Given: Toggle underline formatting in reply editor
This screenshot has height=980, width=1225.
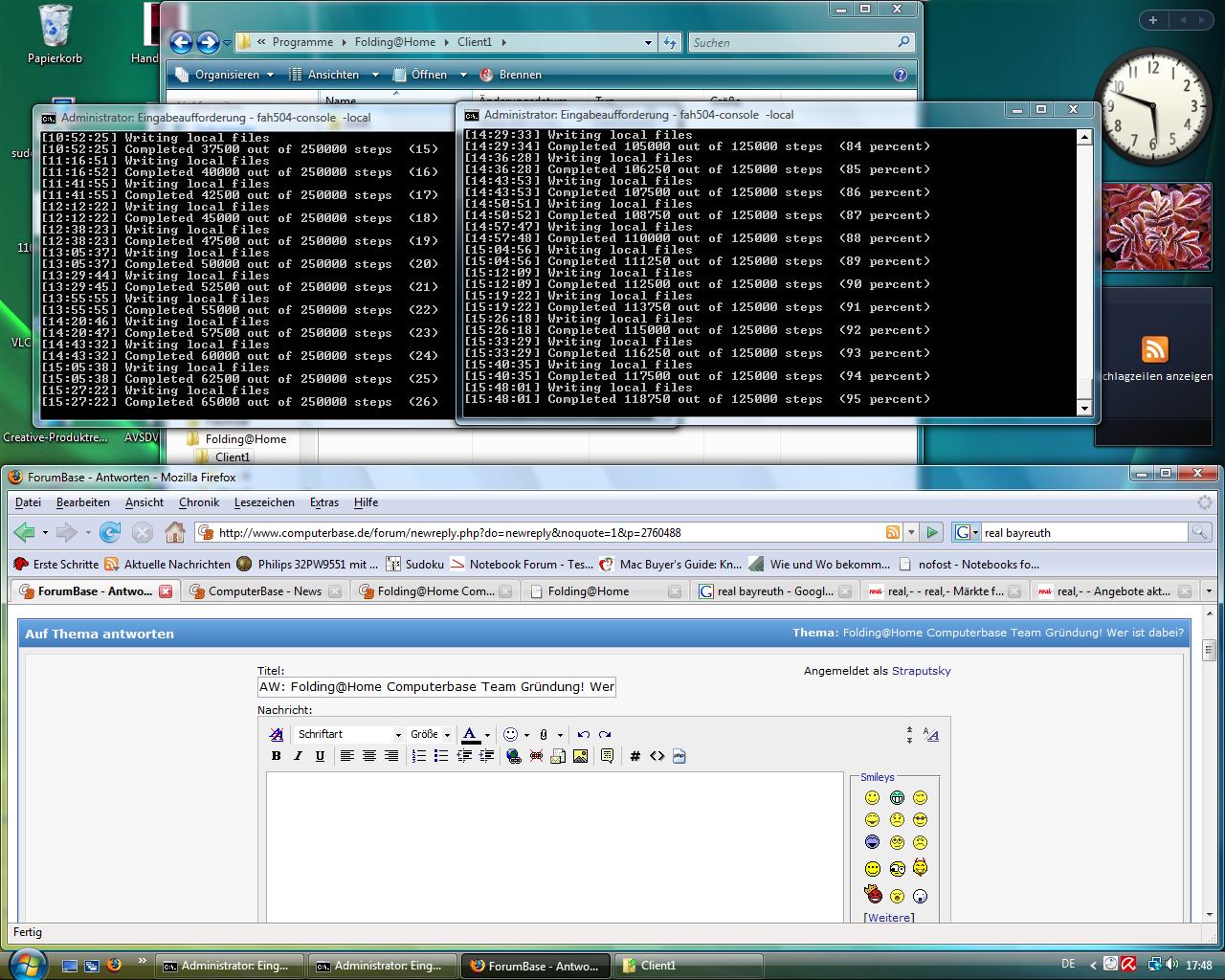Looking at the screenshot, I should pos(320,756).
